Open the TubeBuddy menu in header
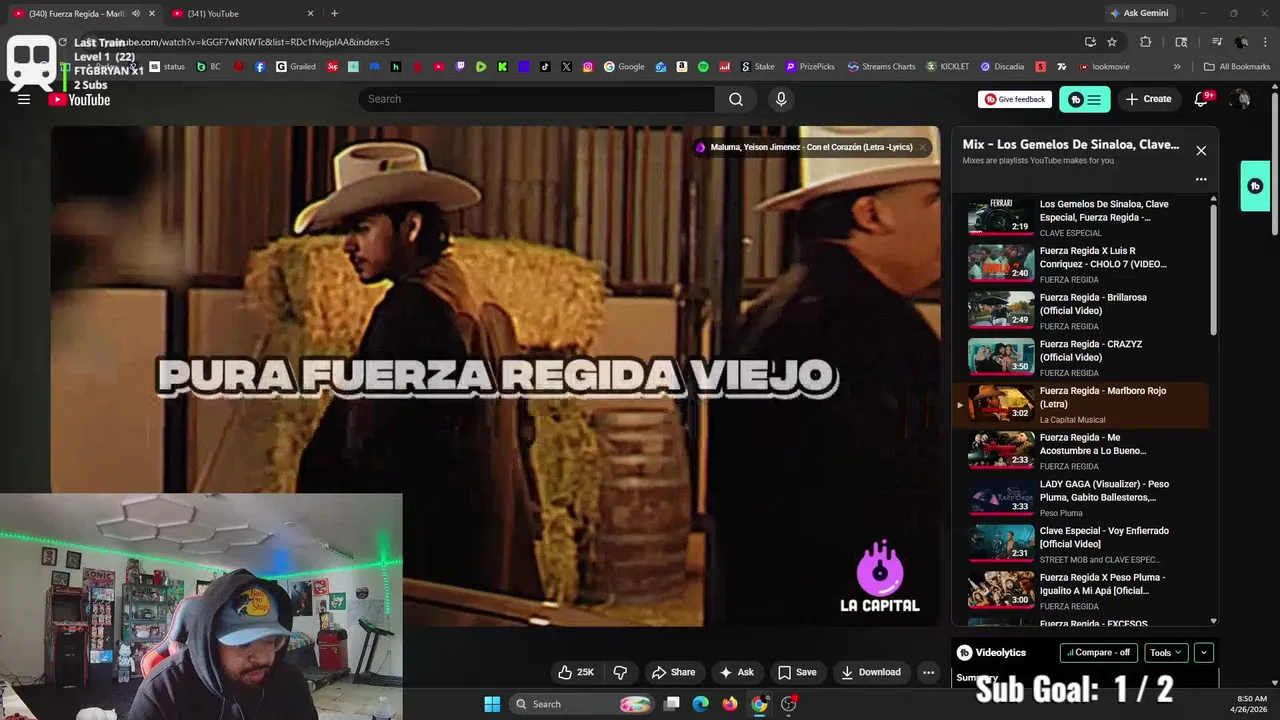The image size is (1280, 720). pos(1085,99)
